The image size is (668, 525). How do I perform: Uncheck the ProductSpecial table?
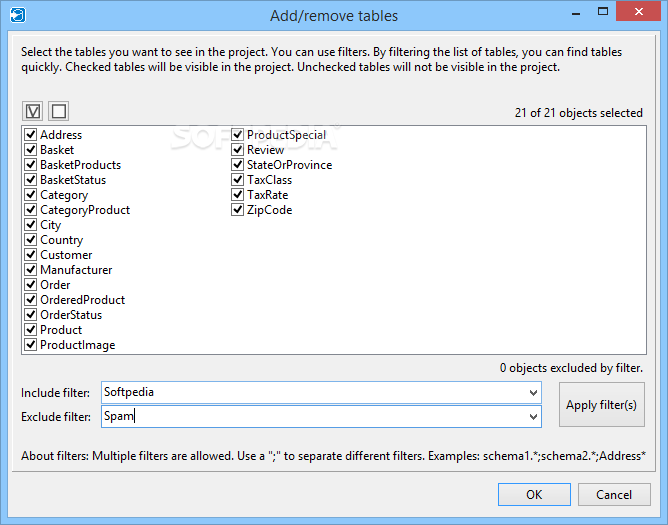[x=237, y=135]
